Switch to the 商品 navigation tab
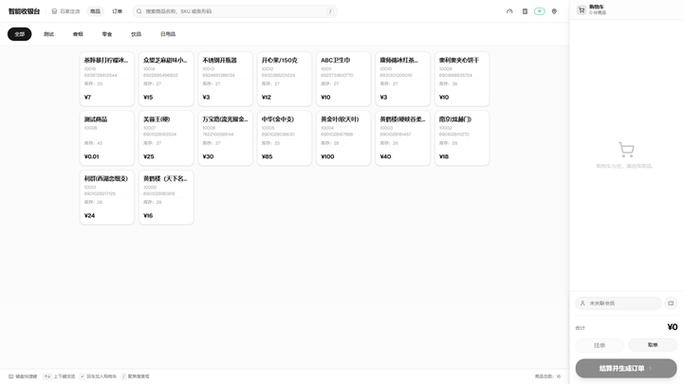The height and width of the screenshot is (384, 683). (95, 11)
